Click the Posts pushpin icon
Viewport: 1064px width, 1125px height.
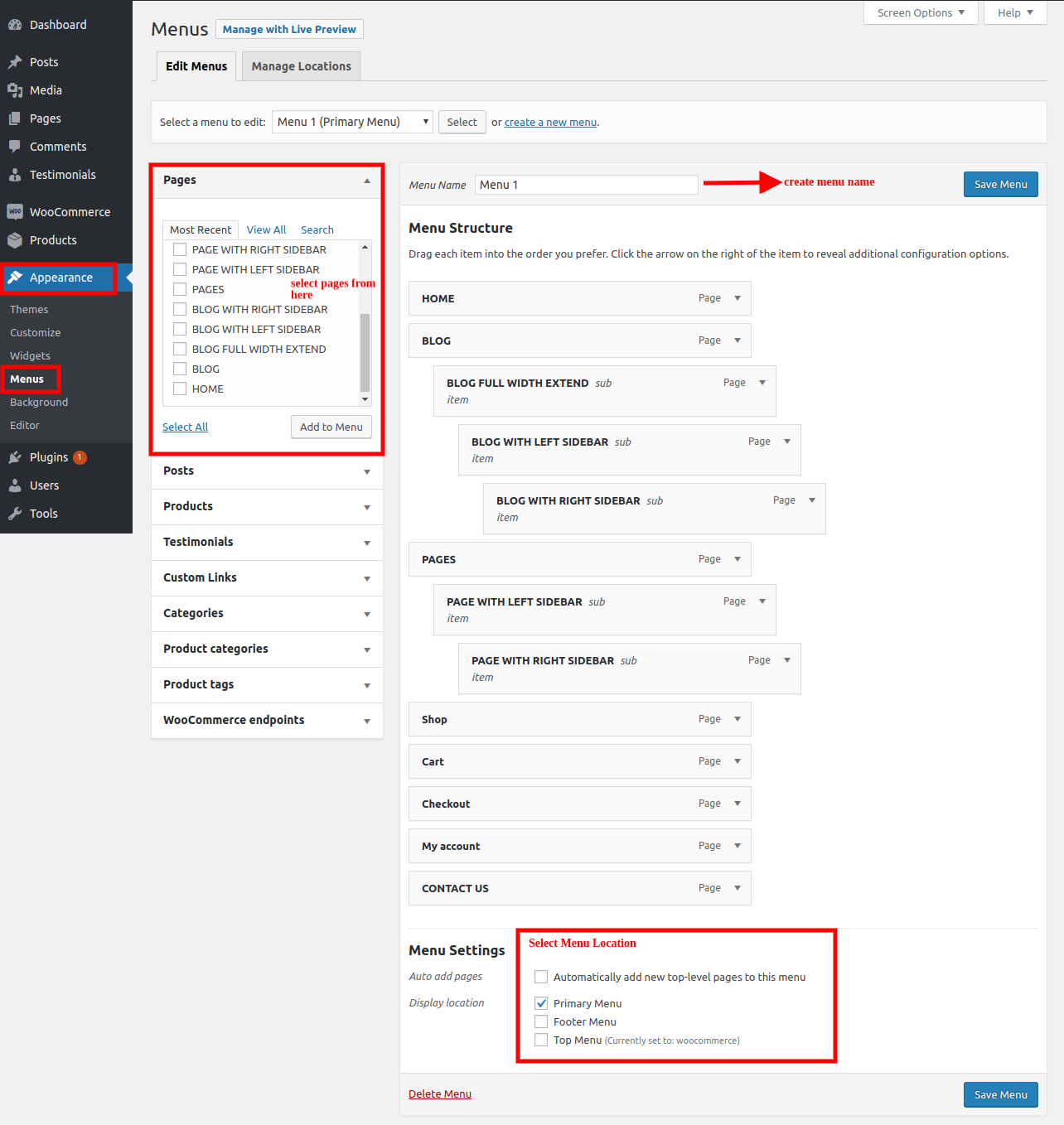tap(15, 62)
